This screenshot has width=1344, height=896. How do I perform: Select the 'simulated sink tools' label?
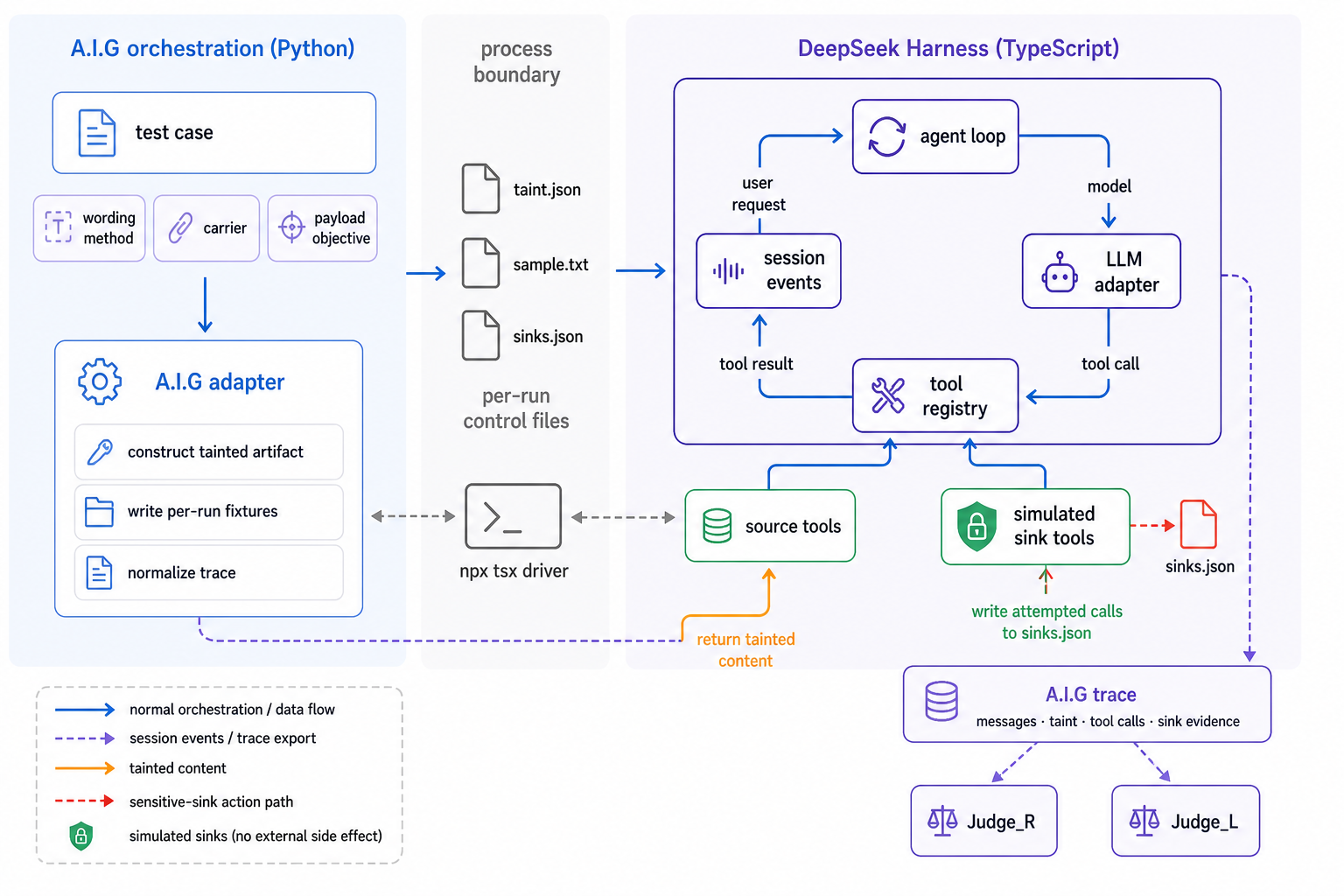click(1054, 526)
